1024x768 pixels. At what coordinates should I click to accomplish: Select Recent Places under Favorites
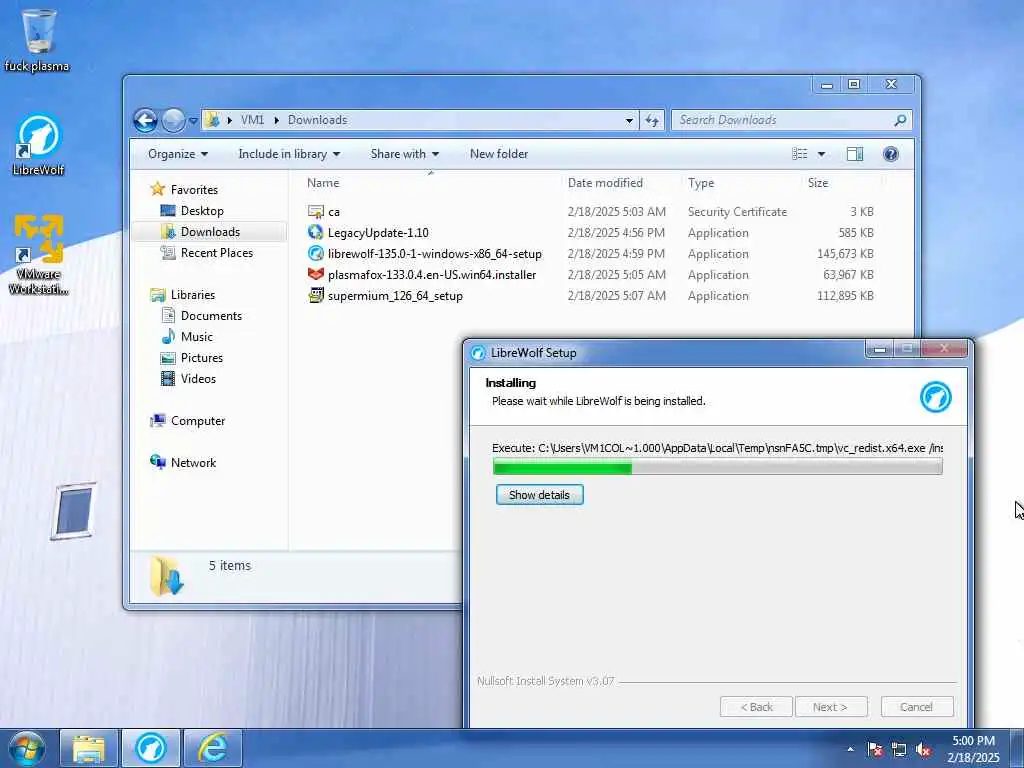217,253
